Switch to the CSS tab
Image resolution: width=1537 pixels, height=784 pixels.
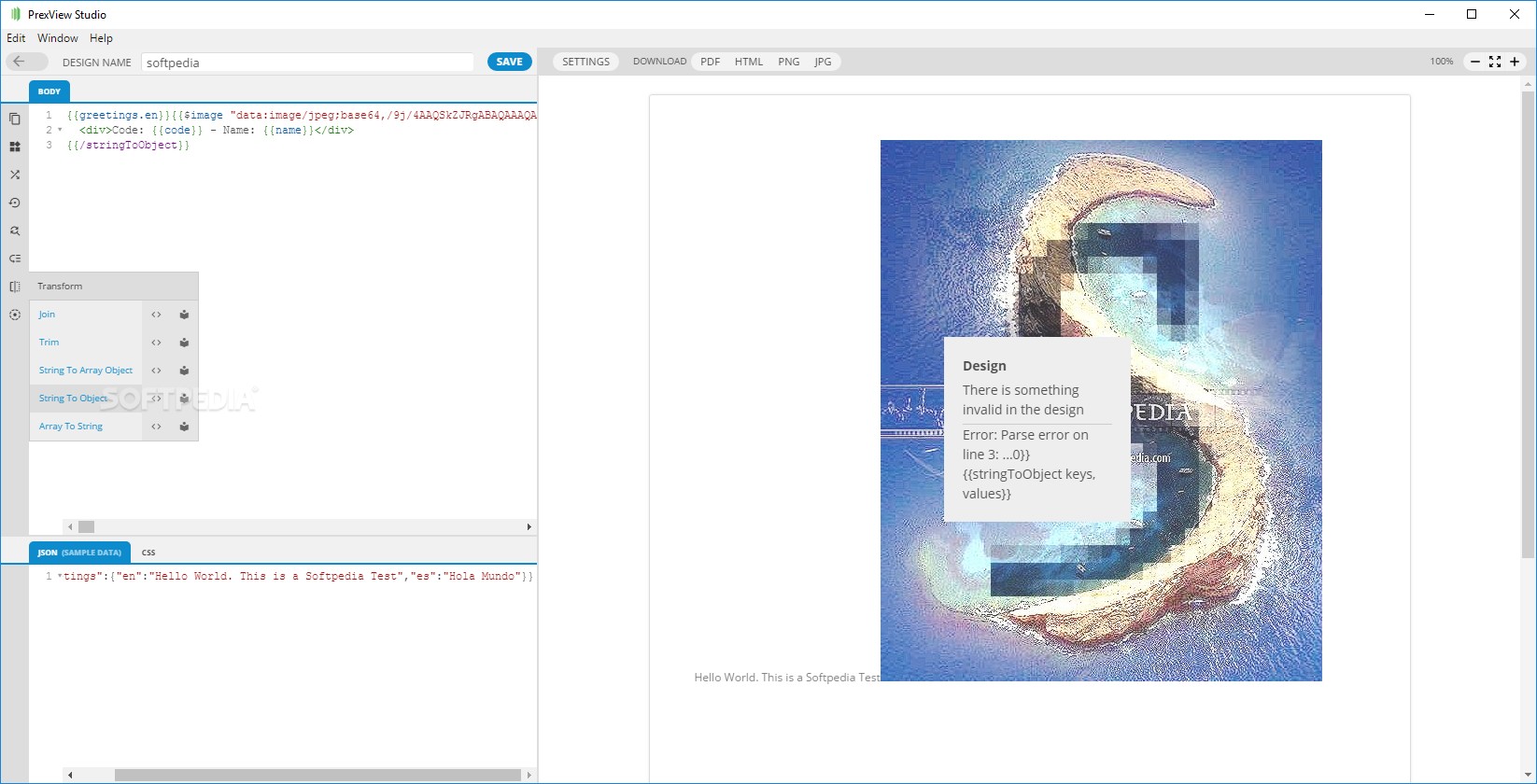(148, 553)
